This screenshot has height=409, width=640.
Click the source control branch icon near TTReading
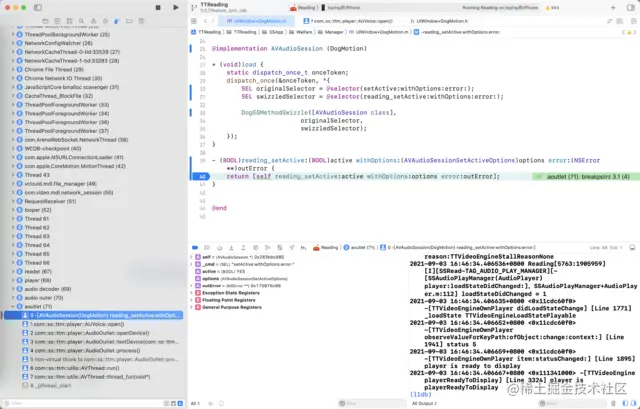point(193,7)
